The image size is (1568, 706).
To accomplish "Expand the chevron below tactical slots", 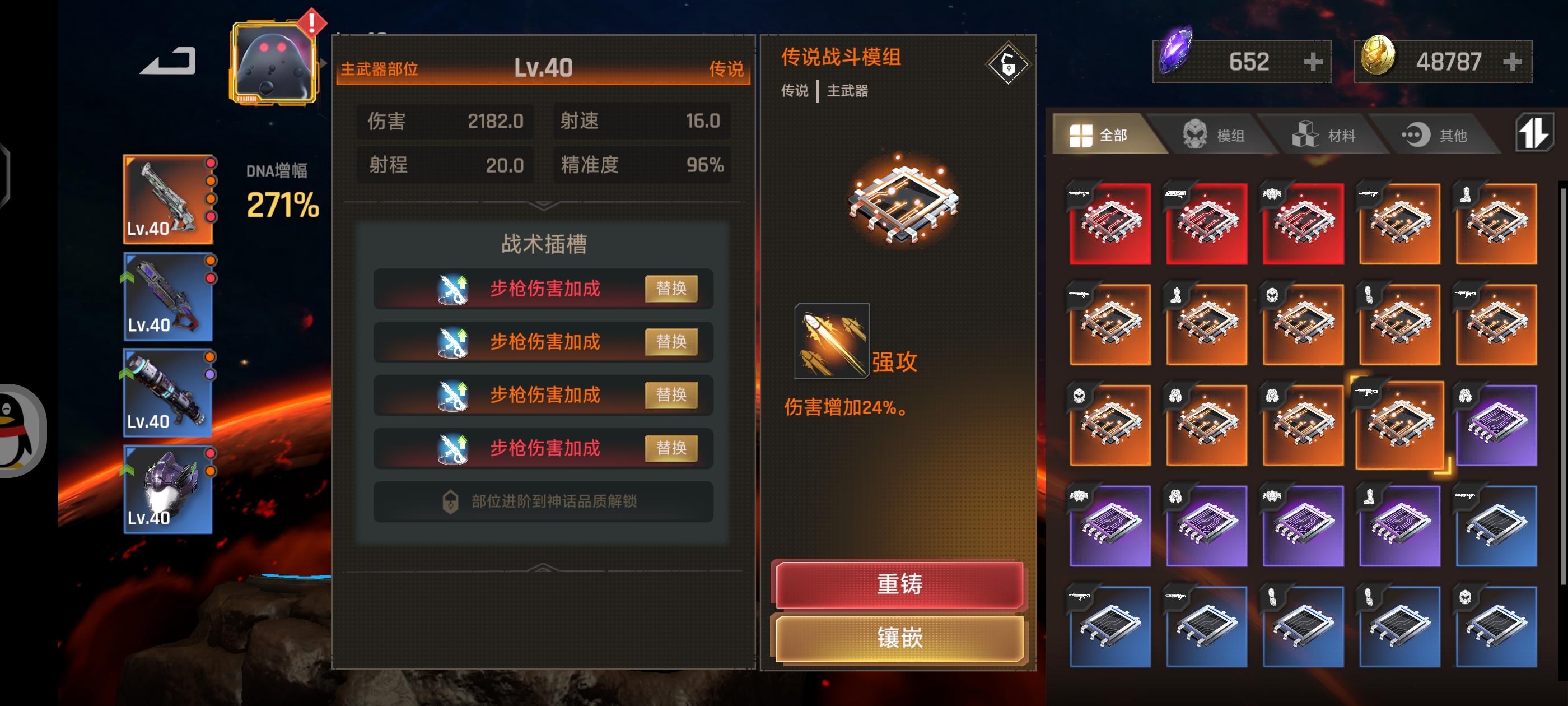I will pos(542,568).
